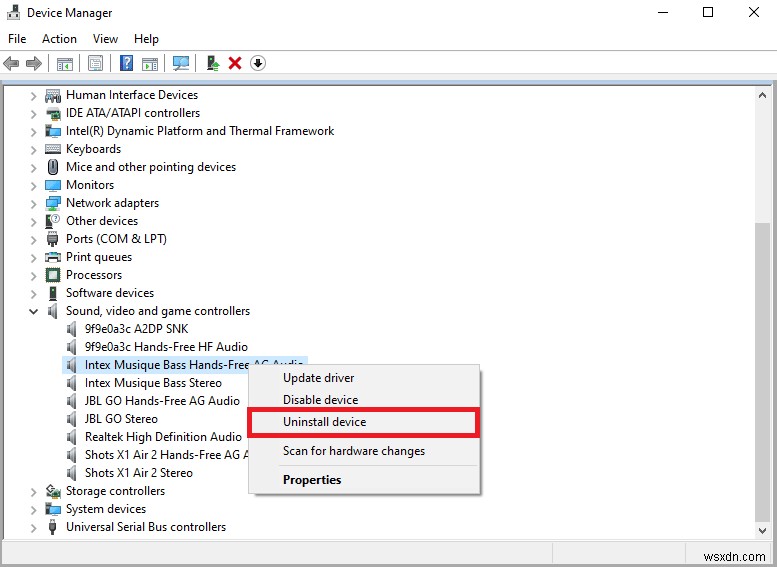Click the Disable device down-arrow icon

click(x=258, y=63)
